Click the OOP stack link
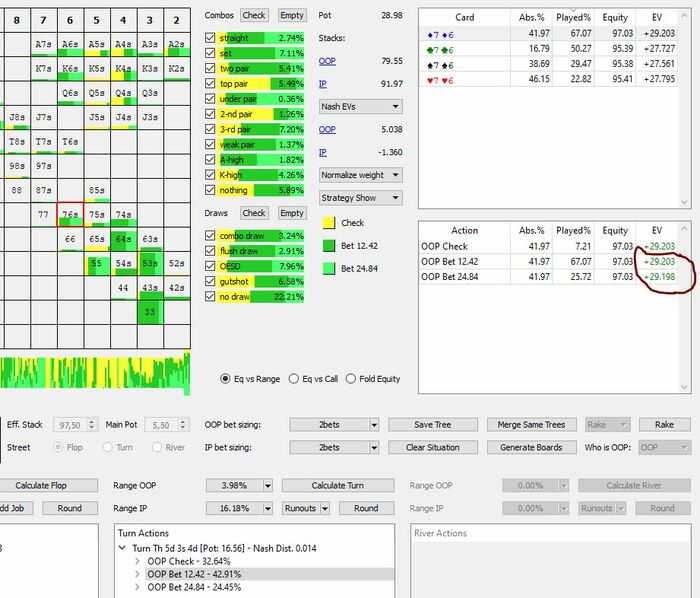700x598 pixels. click(x=327, y=61)
